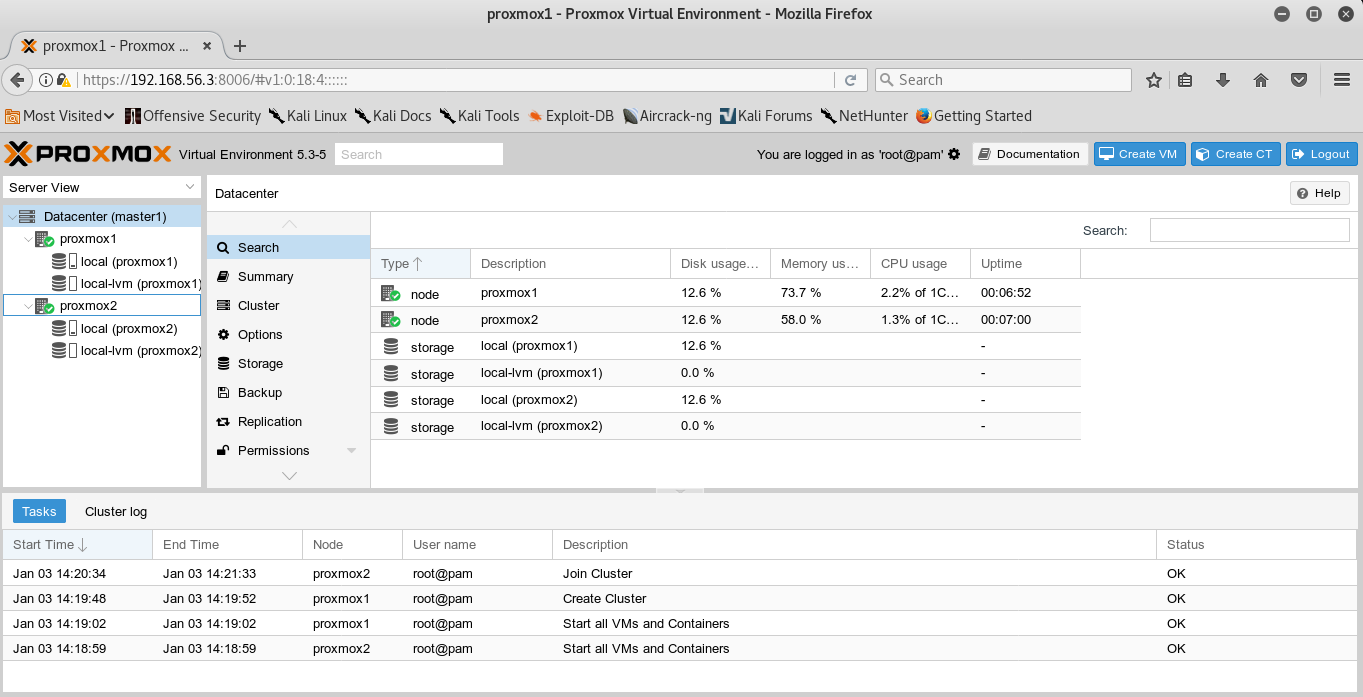
Task: Open the Server View dropdown
Action: click(x=103, y=187)
